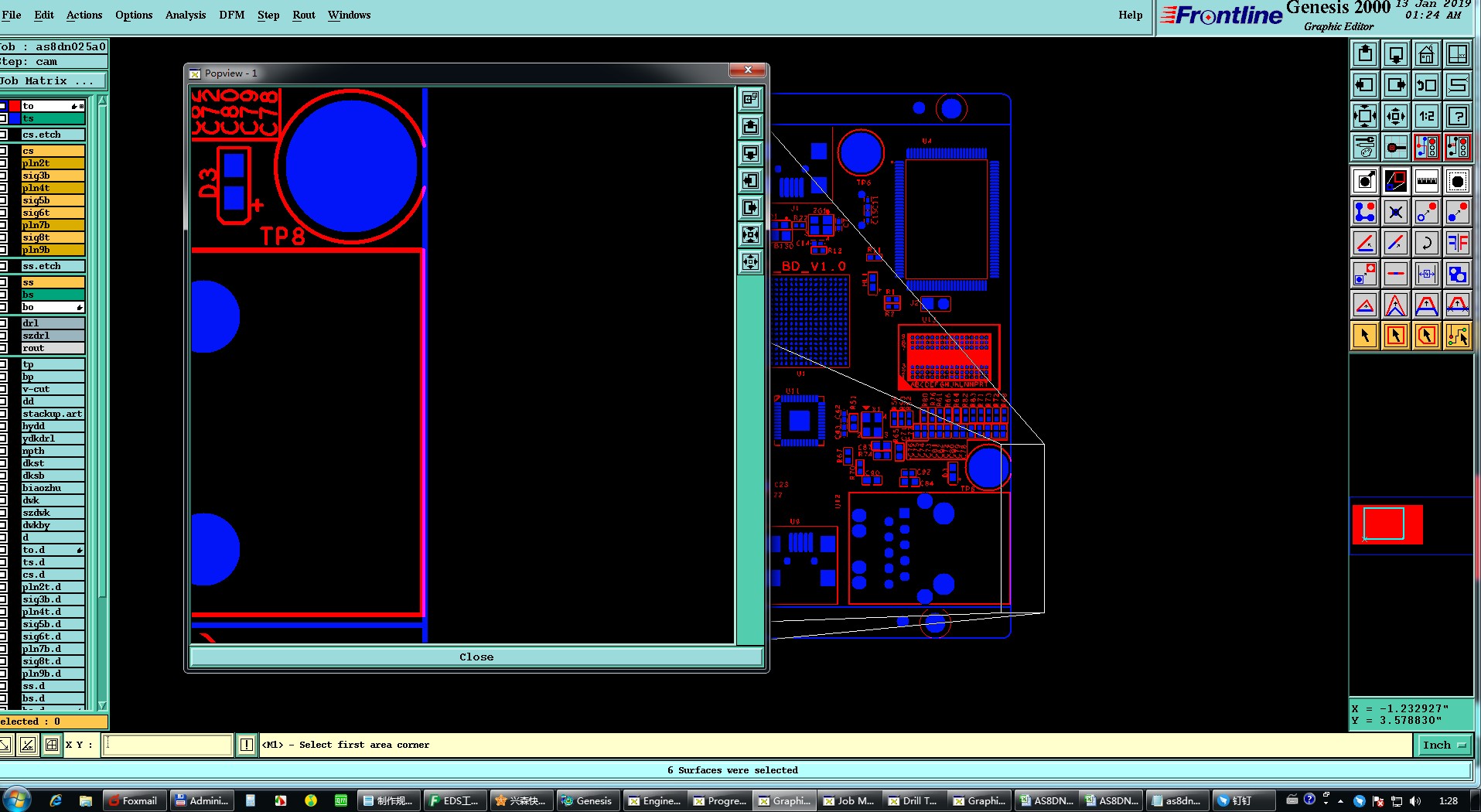
Task: Click the Popview pan up icon
Action: coord(750,127)
